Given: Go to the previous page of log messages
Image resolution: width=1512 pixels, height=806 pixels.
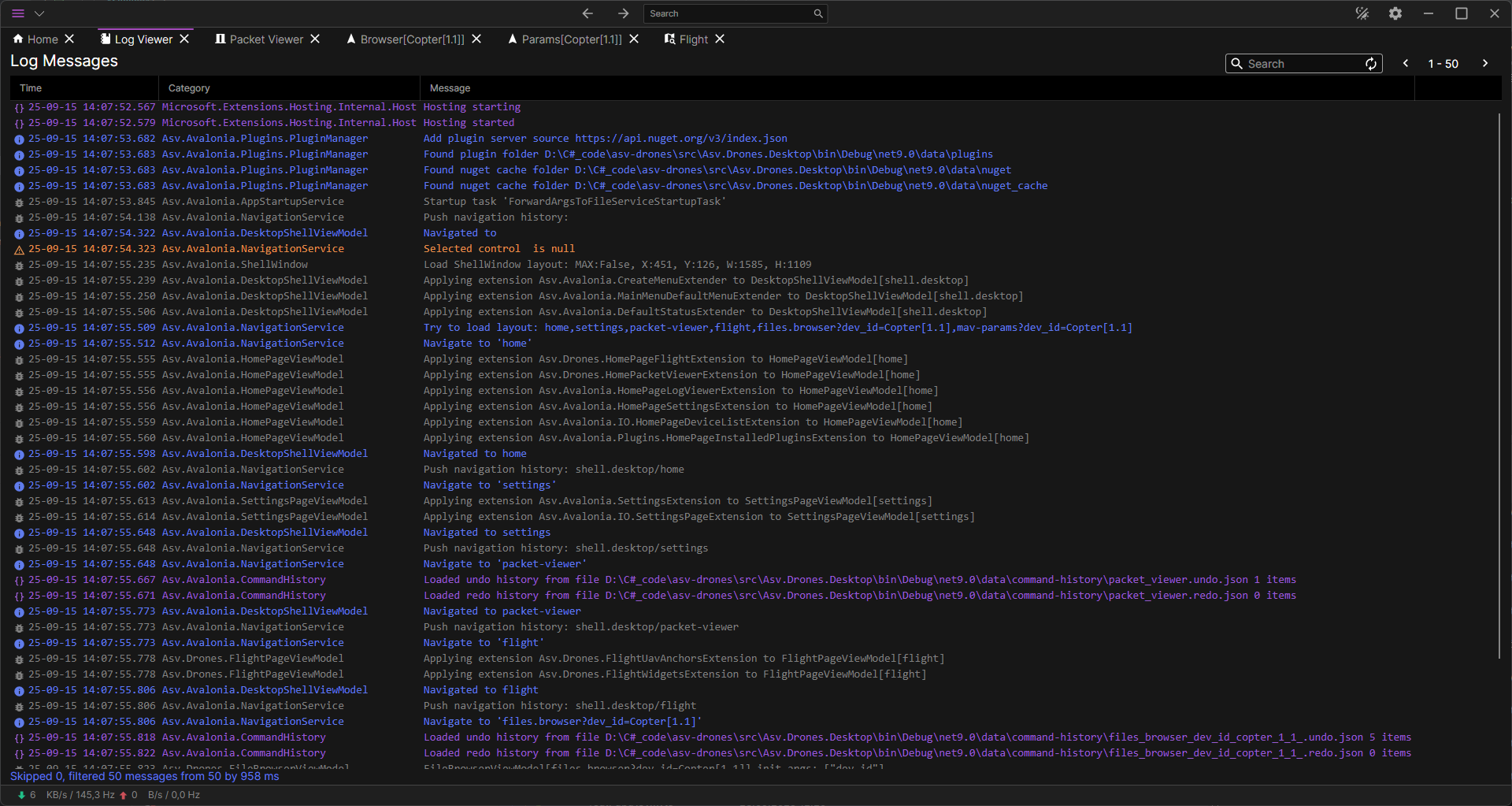Looking at the screenshot, I should [1406, 64].
